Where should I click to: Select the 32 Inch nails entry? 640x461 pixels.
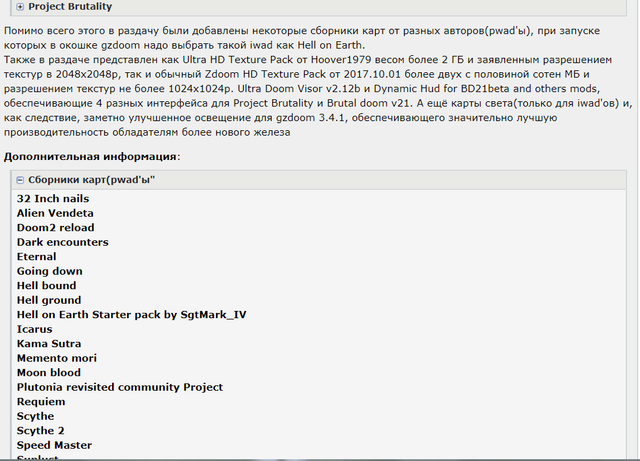pyautogui.click(x=53, y=198)
